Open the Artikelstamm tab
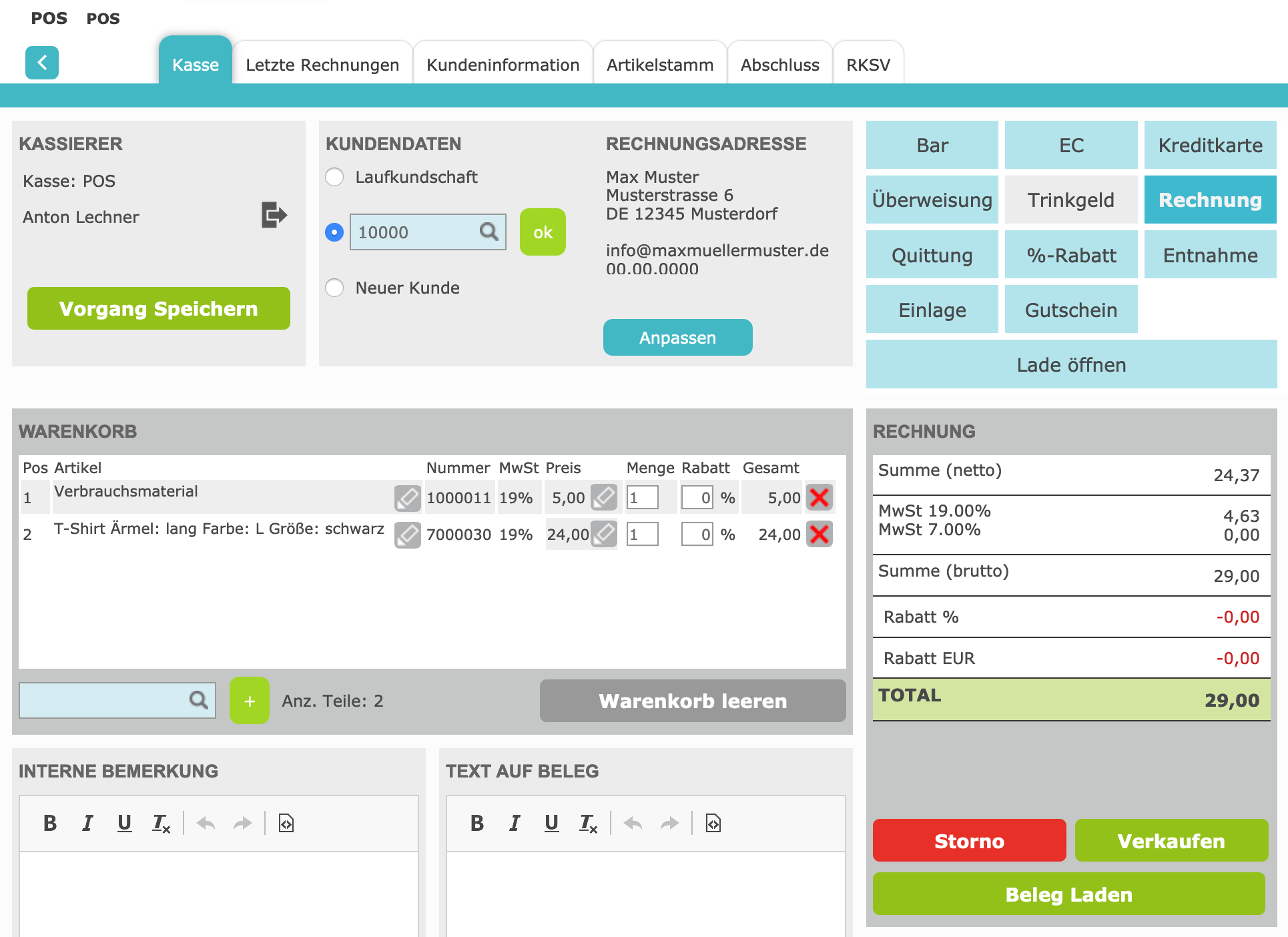 [659, 65]
